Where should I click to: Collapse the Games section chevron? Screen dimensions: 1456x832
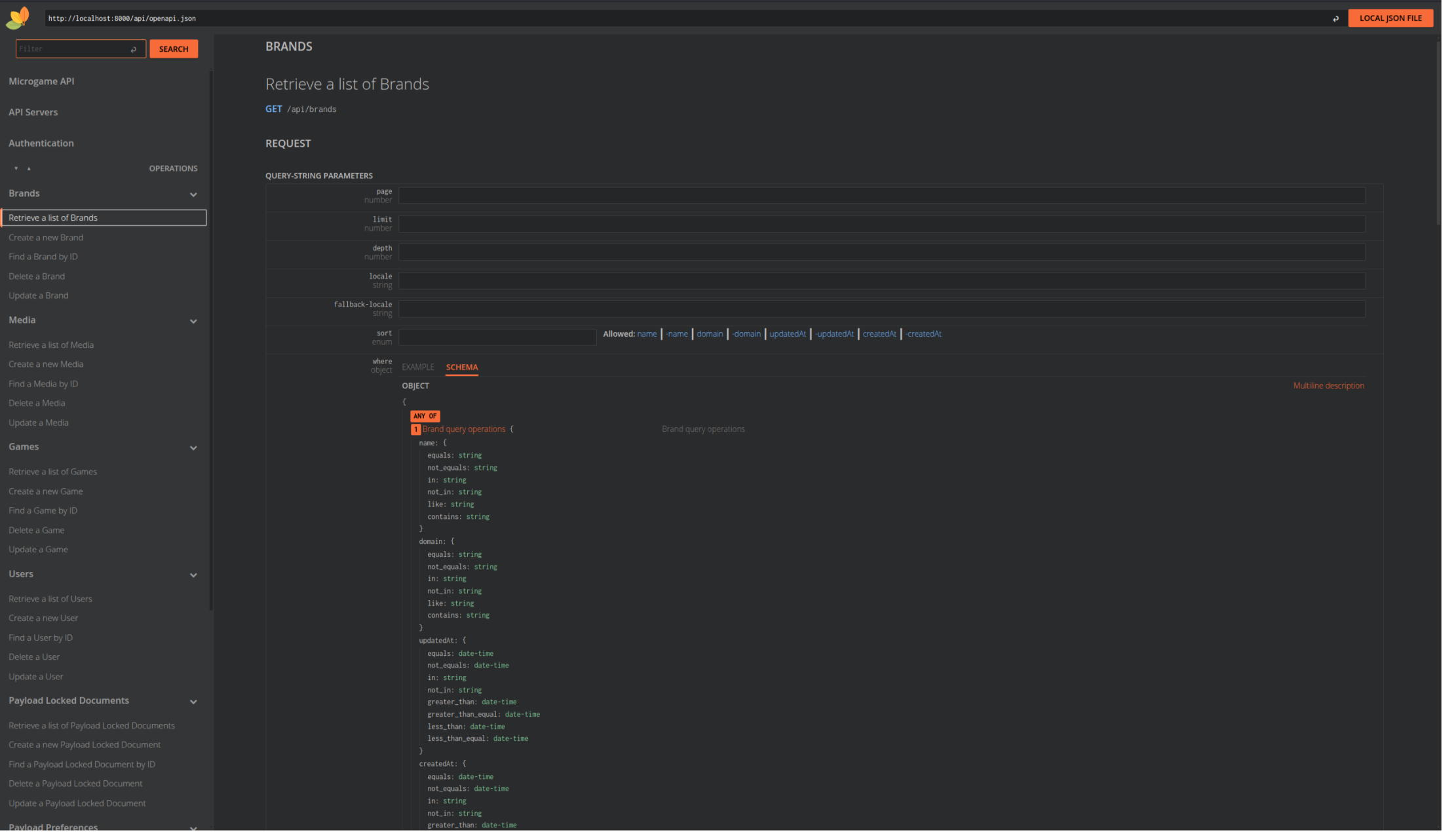coord(193,448)
